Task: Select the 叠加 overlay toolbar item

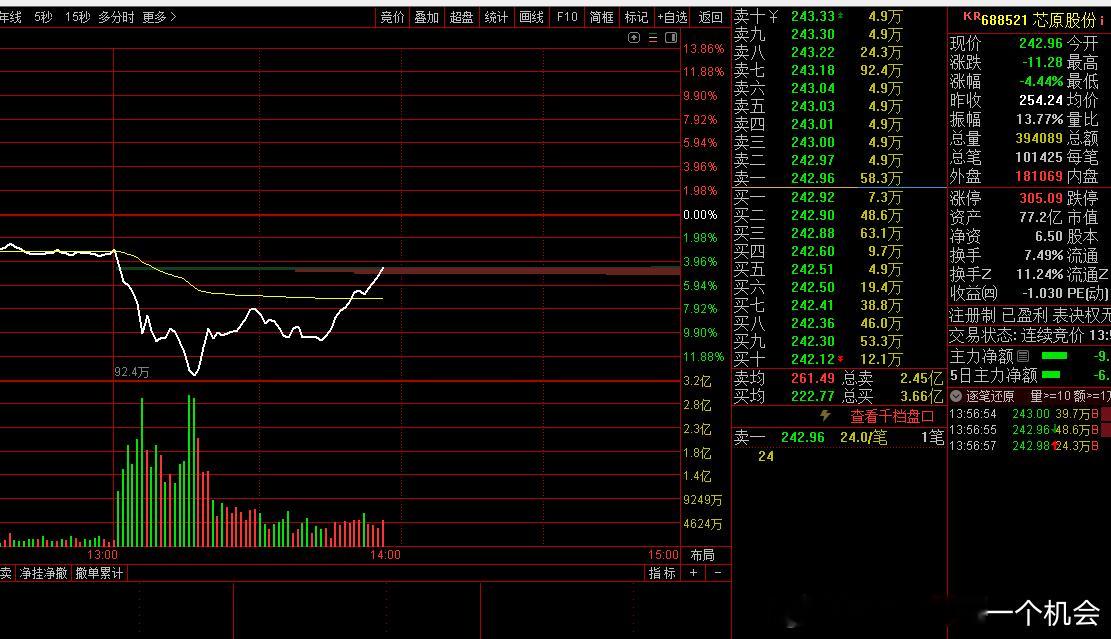Action: click(427, 17)
